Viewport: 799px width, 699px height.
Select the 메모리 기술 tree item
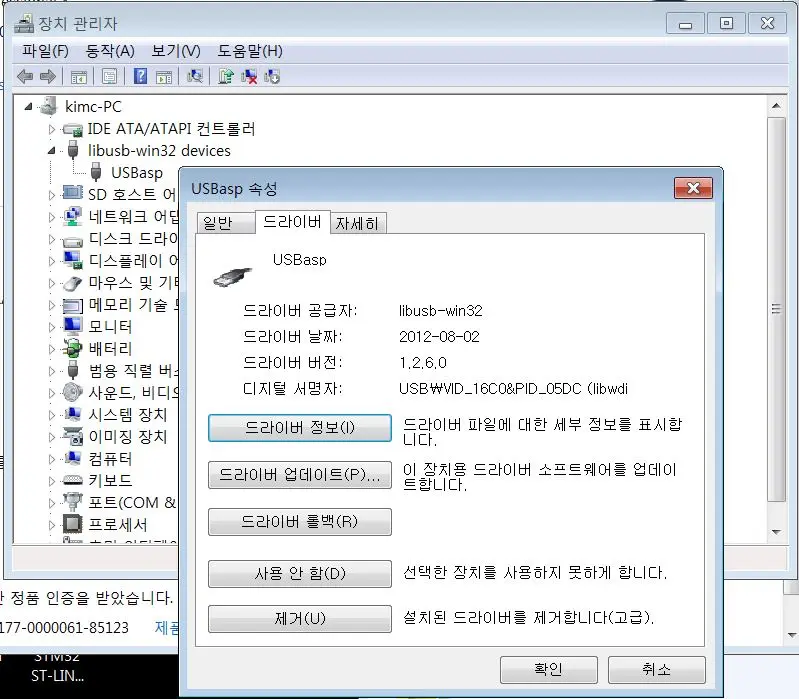(x=133, y=305)
